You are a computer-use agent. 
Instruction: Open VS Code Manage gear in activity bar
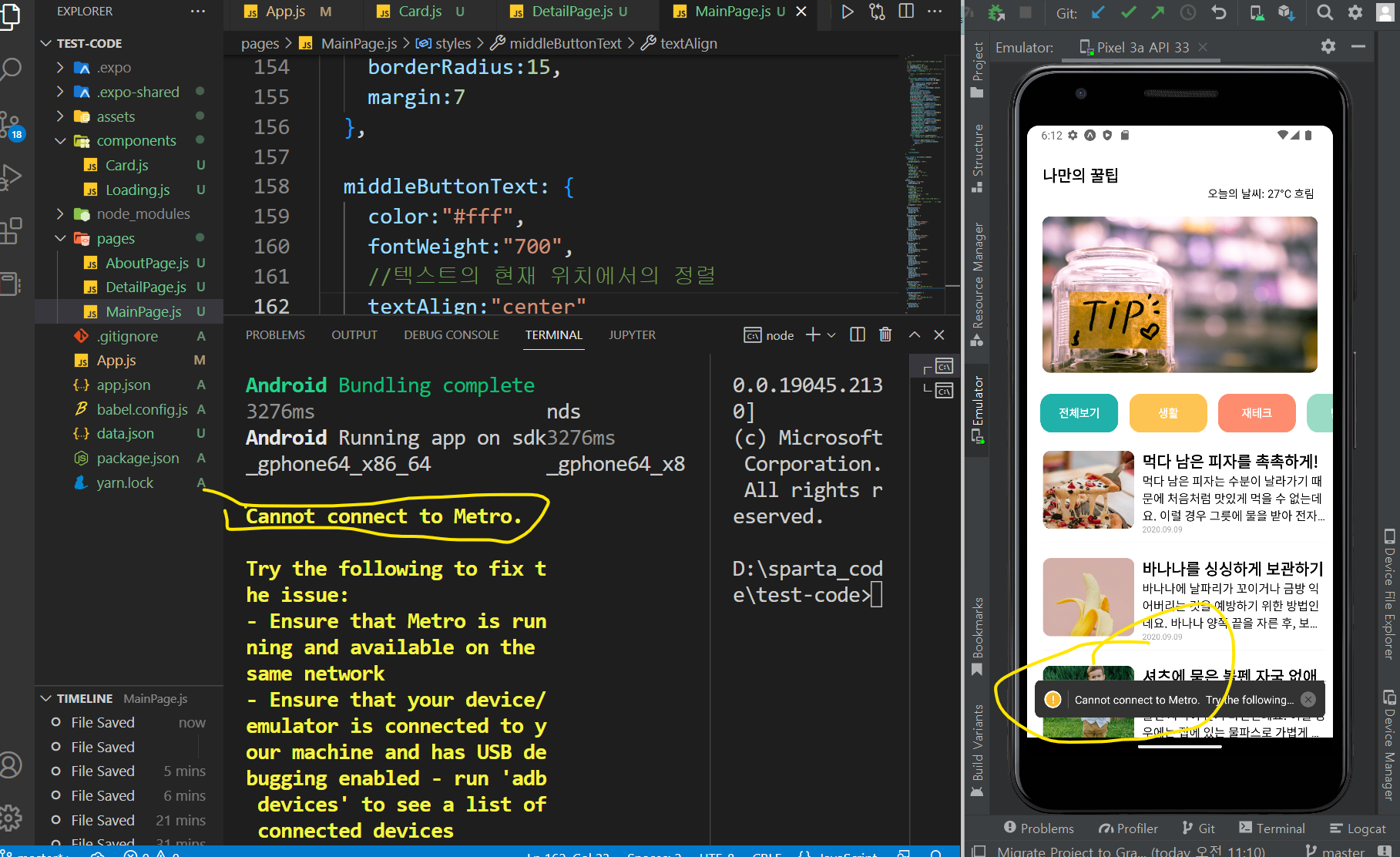tap(11, 817)
